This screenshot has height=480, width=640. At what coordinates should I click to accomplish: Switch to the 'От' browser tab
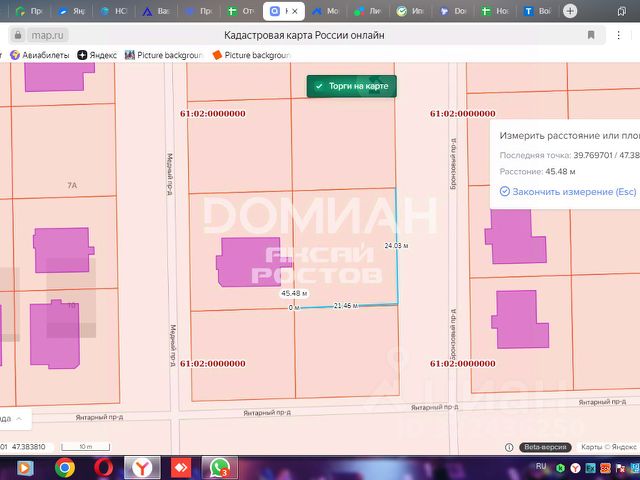point(241,11)
